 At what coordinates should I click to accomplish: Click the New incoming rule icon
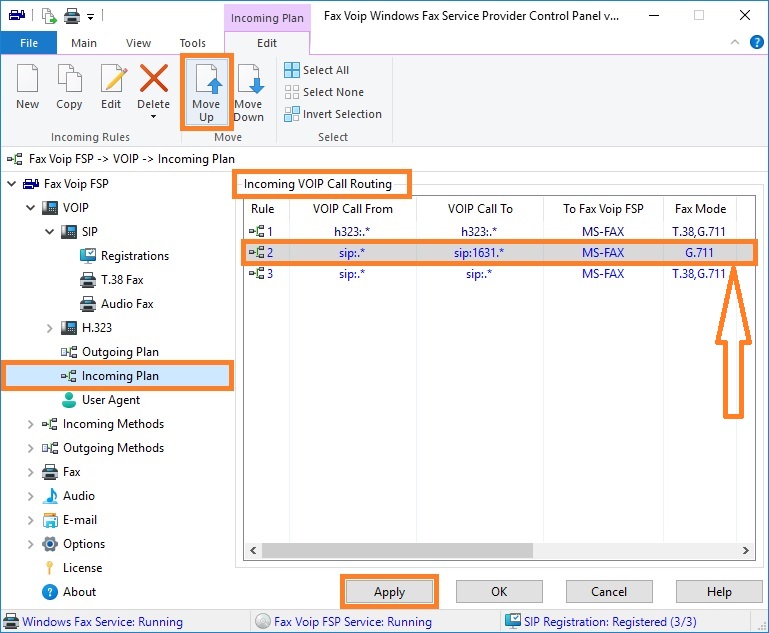pos(27,78)
